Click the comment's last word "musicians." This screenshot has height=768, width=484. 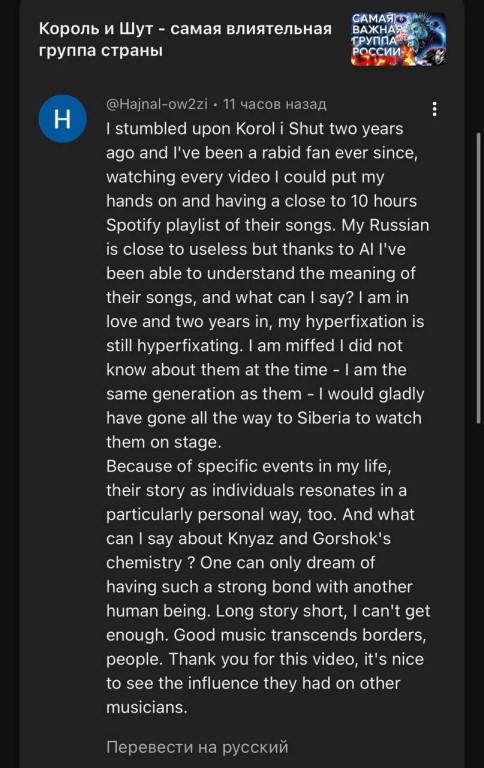(x=147, y=707)
